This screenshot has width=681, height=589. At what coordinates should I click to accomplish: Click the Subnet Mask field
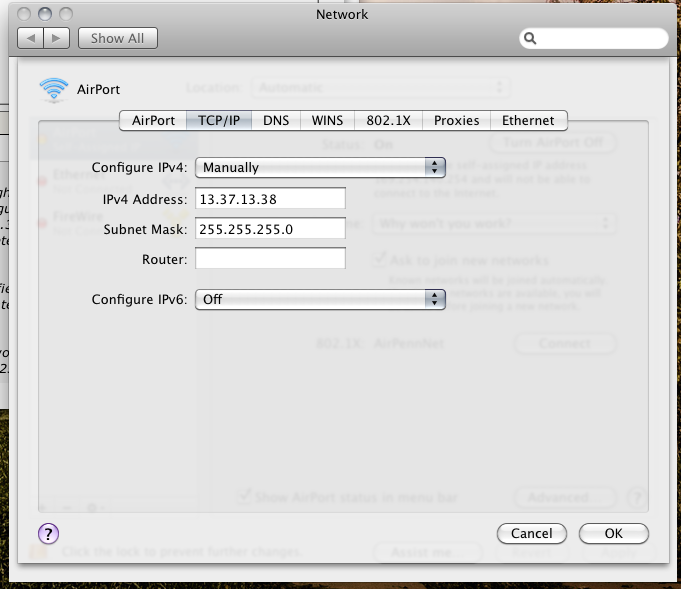(270, 228)
